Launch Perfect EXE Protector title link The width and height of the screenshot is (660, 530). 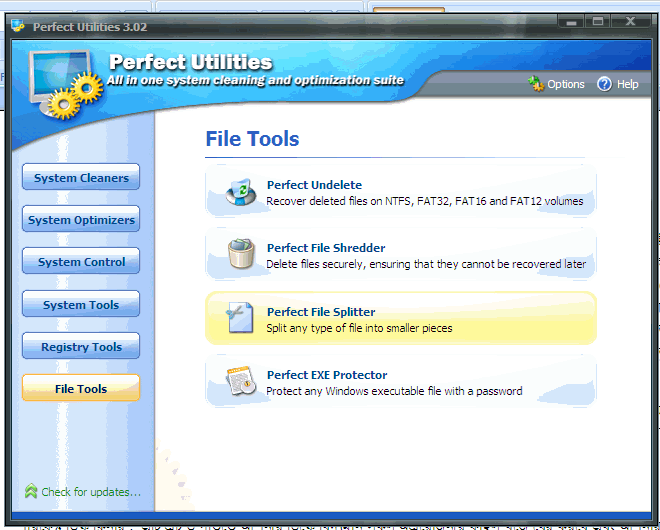click(x=327, y=375)
